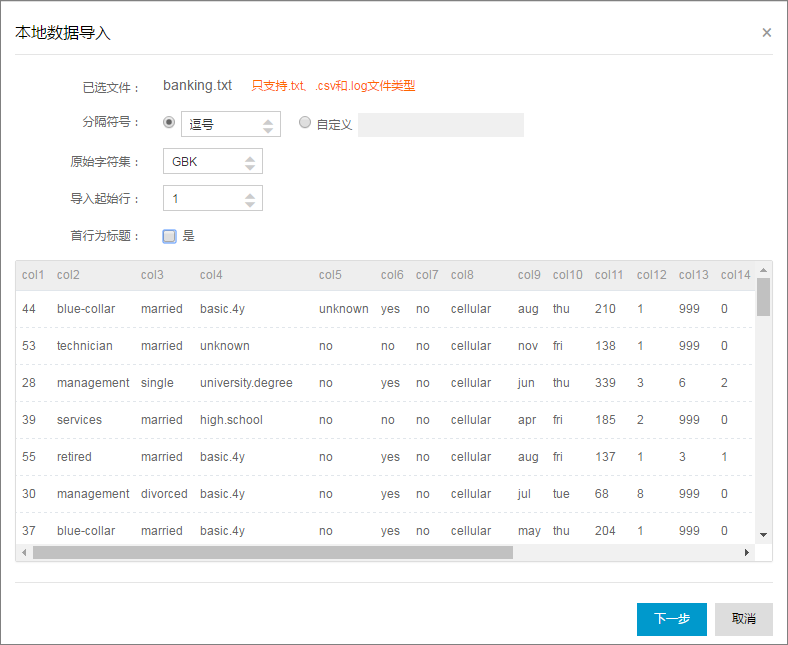
Task: Click the 68 value cell
Action: [x=602, y=494]
